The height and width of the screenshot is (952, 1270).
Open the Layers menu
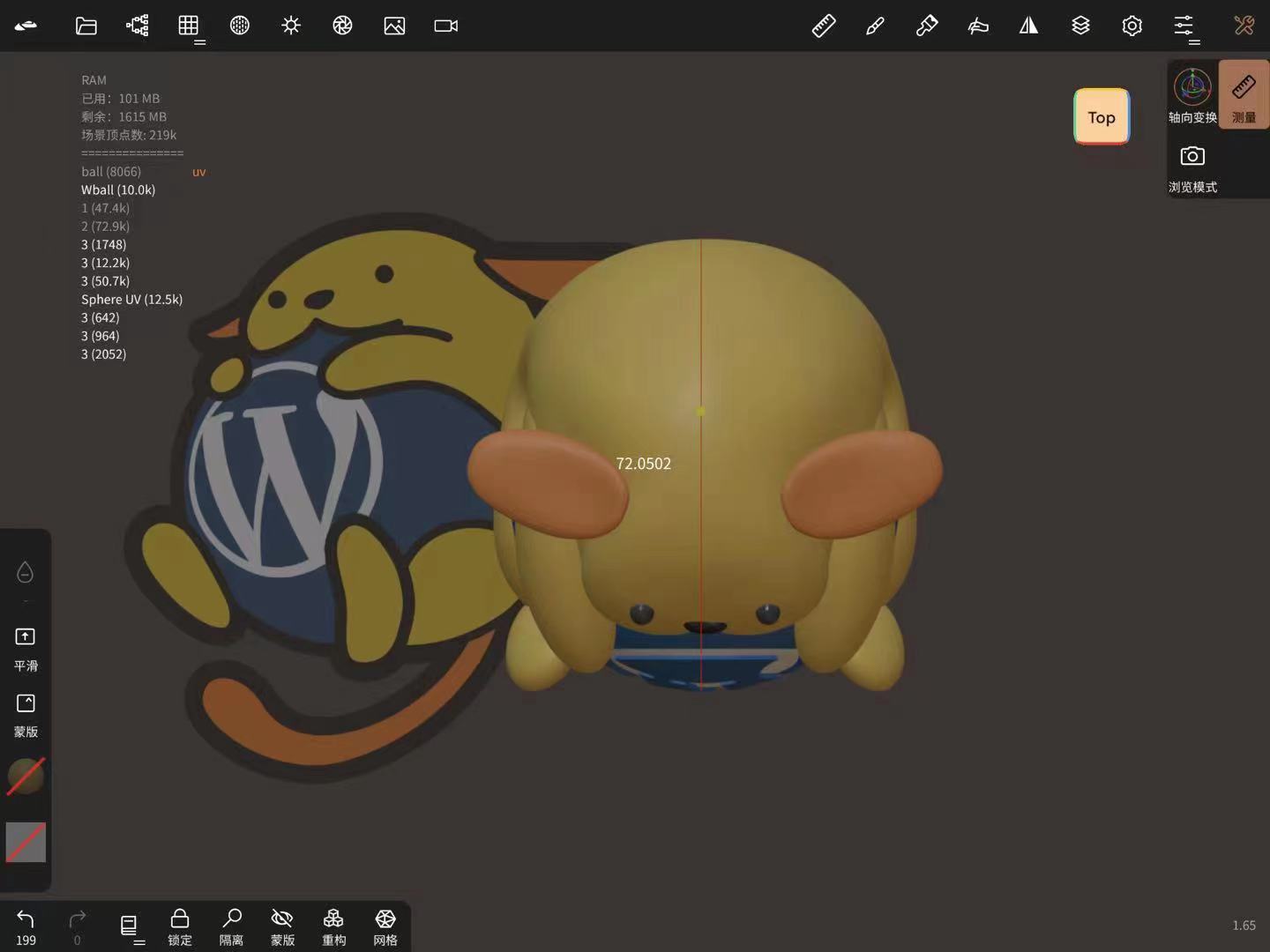click(x=1080, y=26)
